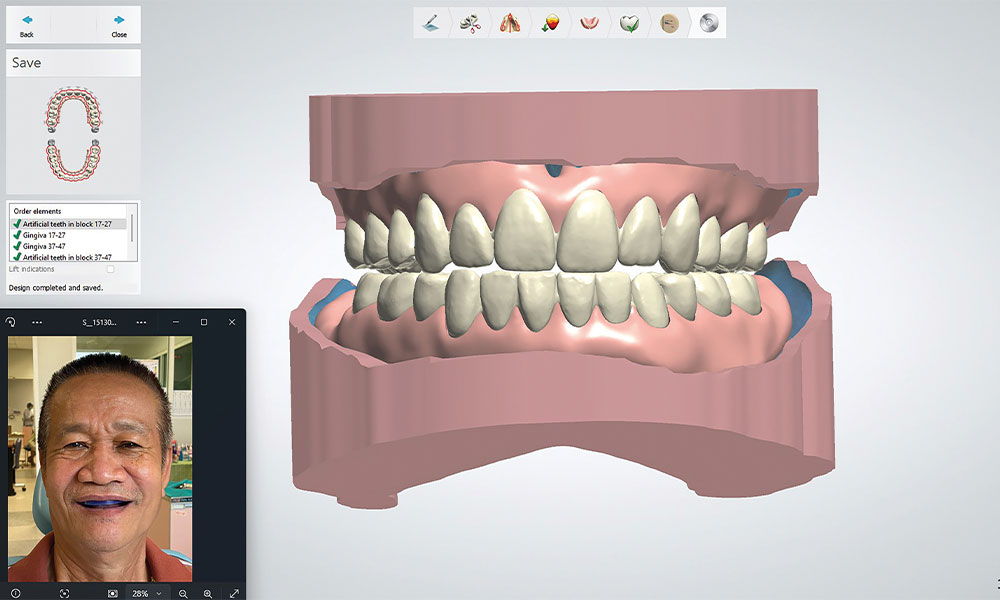Click the zoom out magnifier in photo viewer
Screen dimensions: 1000x600
click(x=183, y=593)
